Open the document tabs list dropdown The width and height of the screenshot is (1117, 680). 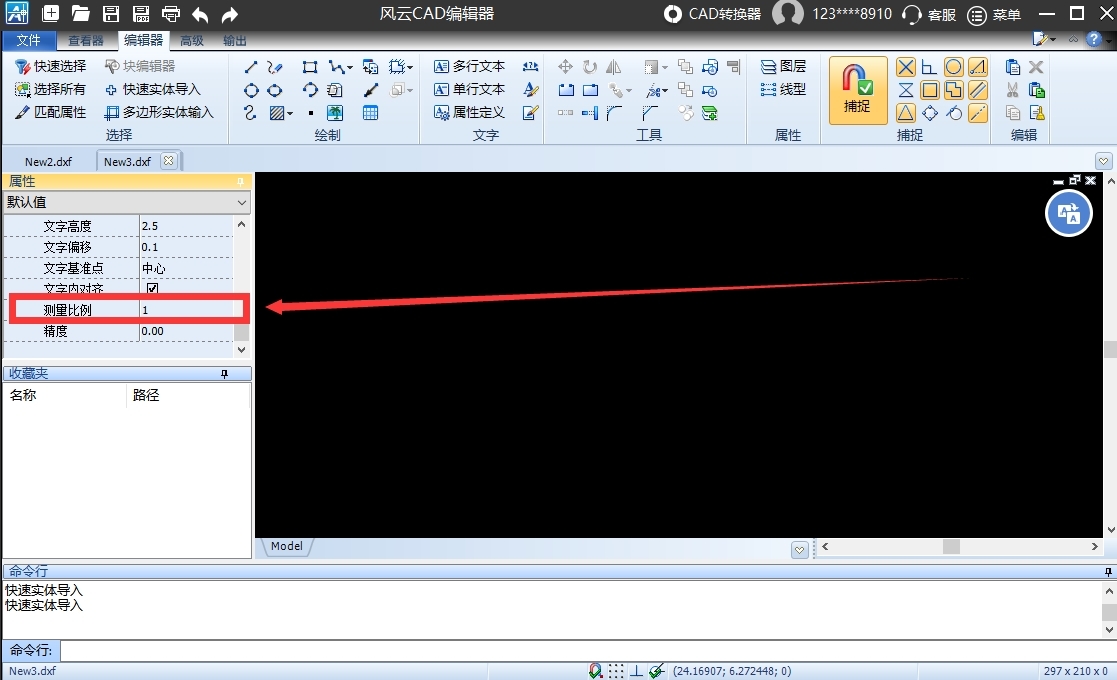coord(1103,161)
